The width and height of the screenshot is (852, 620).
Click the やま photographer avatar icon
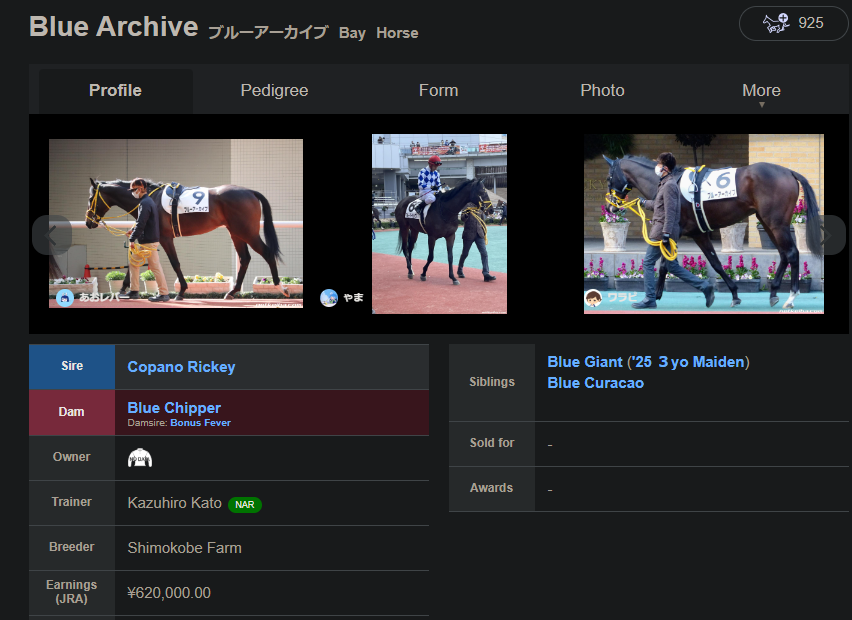329,297
